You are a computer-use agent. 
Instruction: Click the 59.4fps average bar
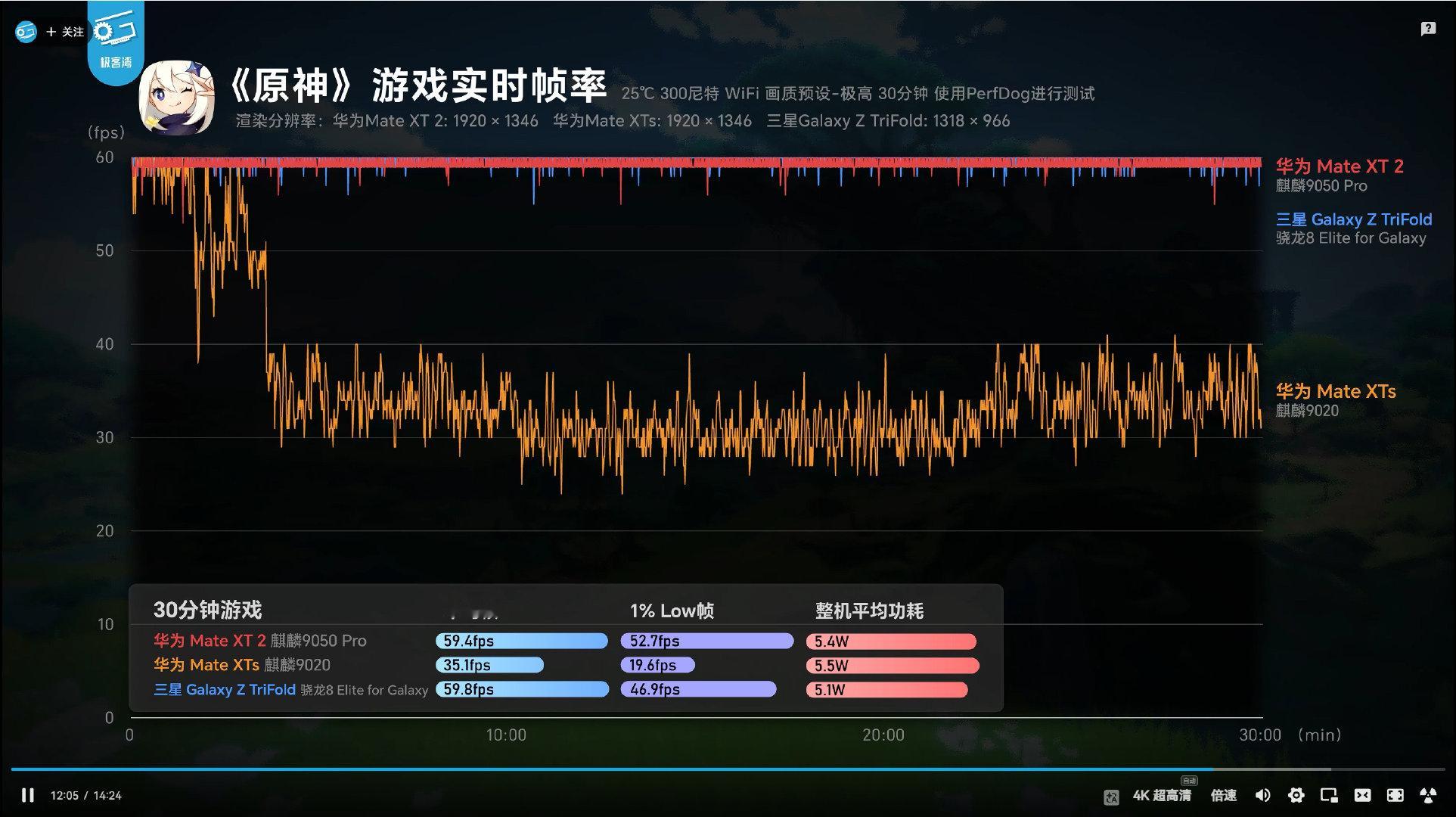pos(522,641)
